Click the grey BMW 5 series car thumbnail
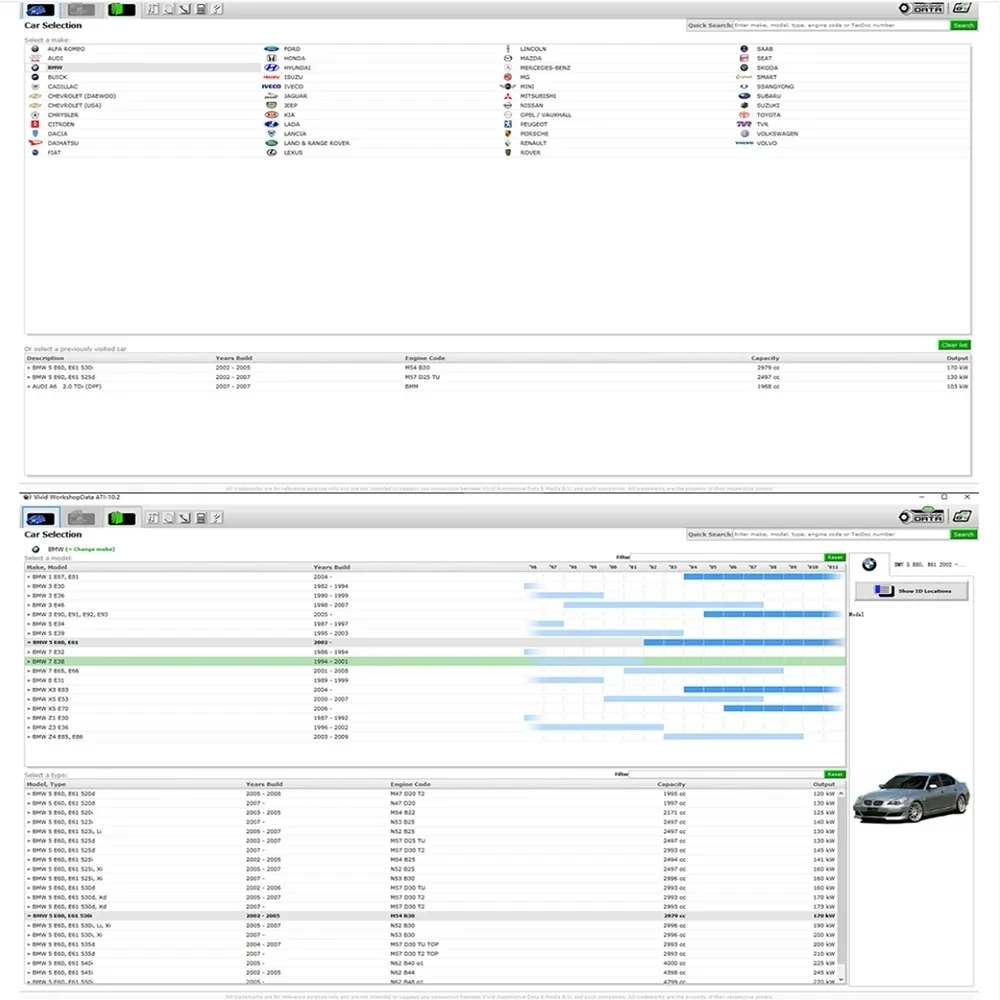 tap(911, 797)
